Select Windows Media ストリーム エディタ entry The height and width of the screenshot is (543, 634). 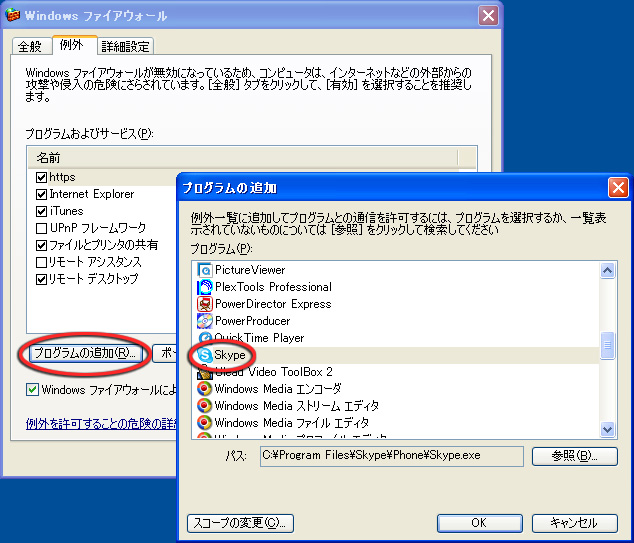pyautogui.click(x=296, y=406)
